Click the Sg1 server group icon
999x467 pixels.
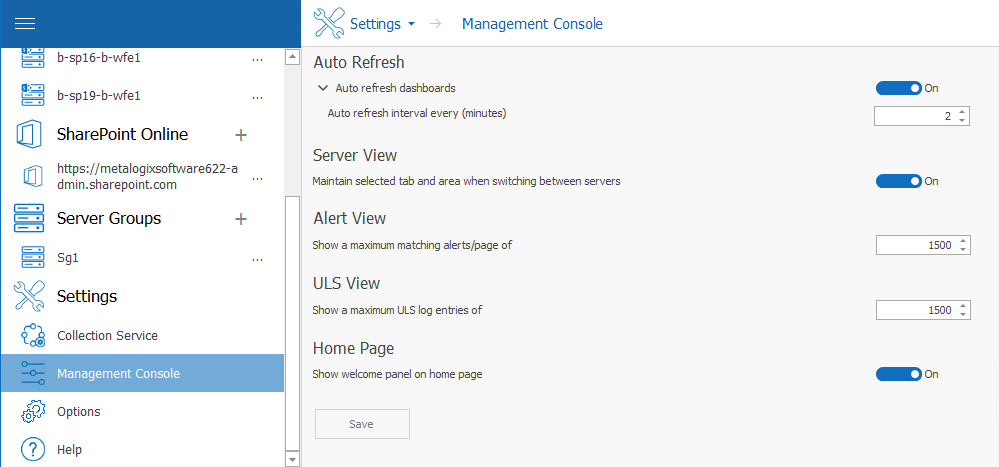(32, 257)
